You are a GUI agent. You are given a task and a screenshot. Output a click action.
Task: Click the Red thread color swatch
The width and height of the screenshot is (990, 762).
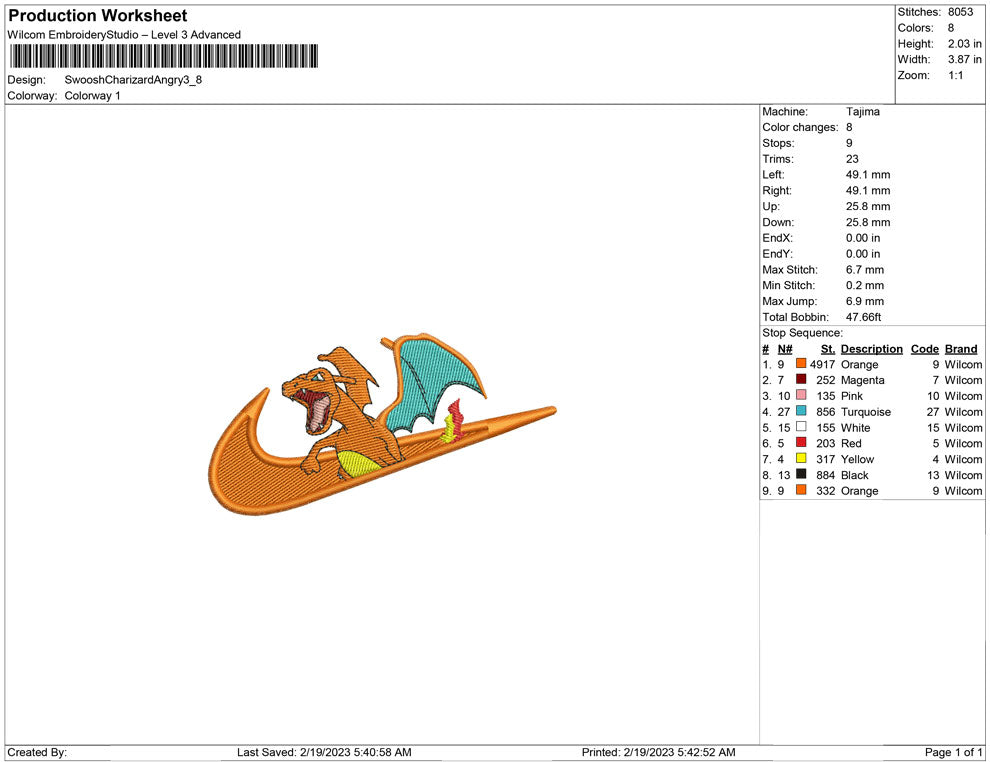[x=801, y=443]
